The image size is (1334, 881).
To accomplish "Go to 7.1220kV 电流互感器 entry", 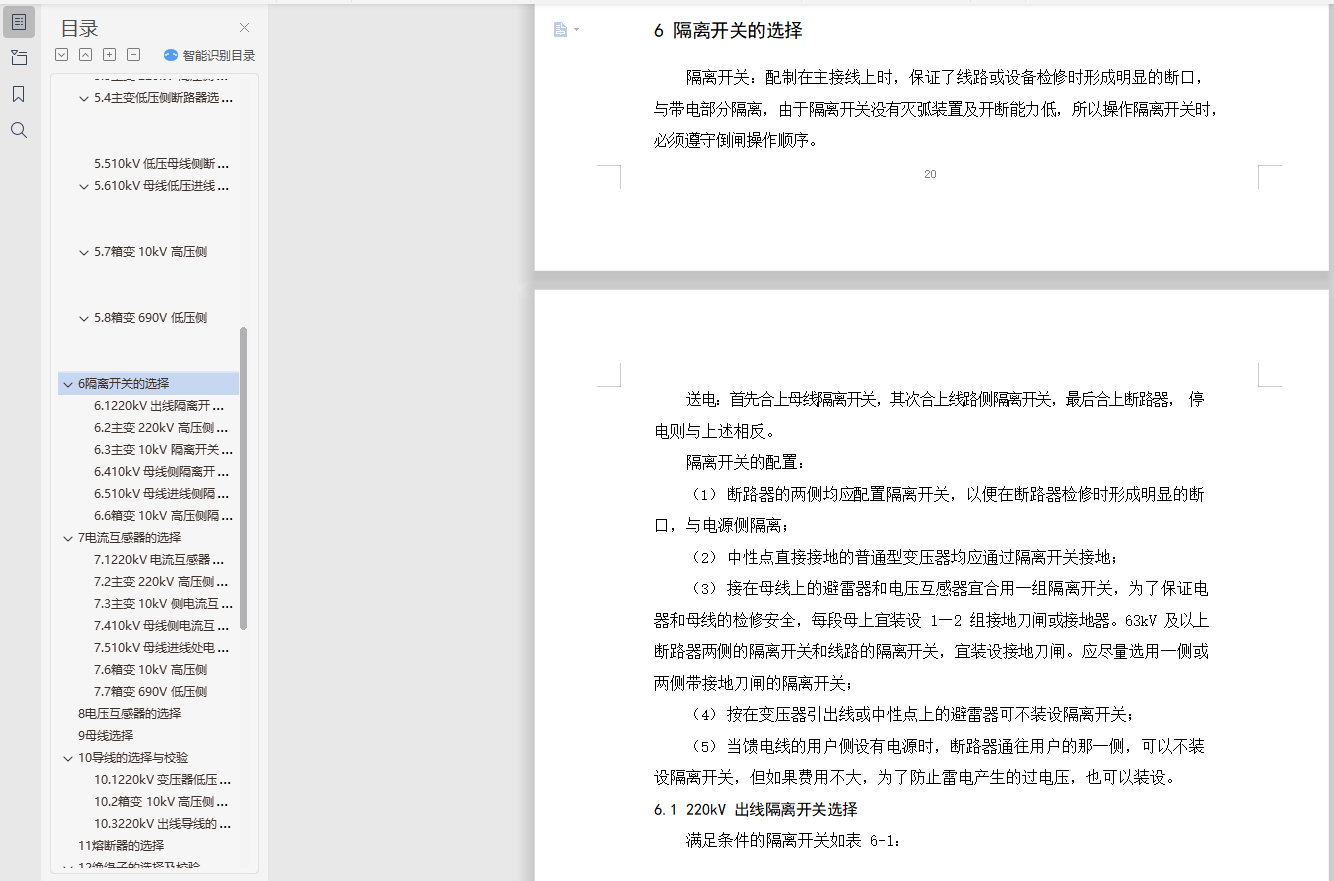I will 159,560.
